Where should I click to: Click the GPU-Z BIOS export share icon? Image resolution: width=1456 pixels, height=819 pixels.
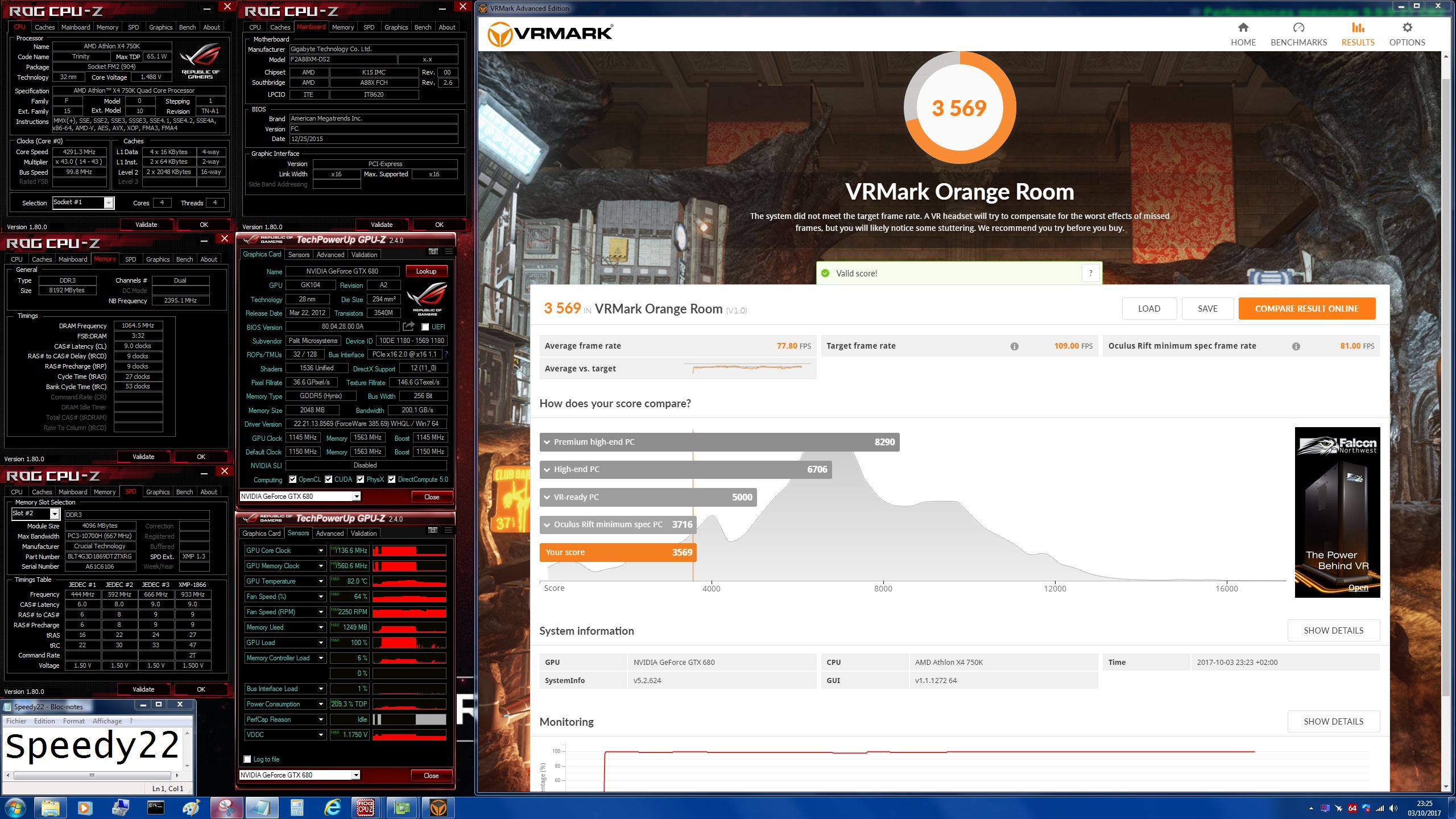coord(408,326)
